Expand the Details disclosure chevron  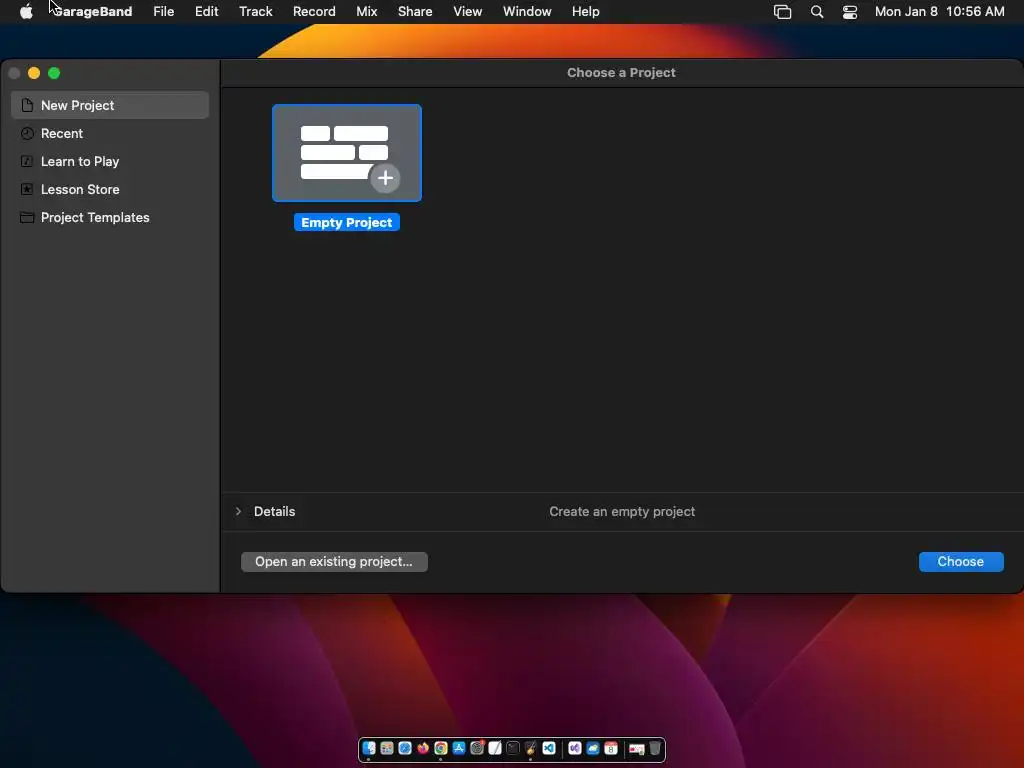click(238, 511)
